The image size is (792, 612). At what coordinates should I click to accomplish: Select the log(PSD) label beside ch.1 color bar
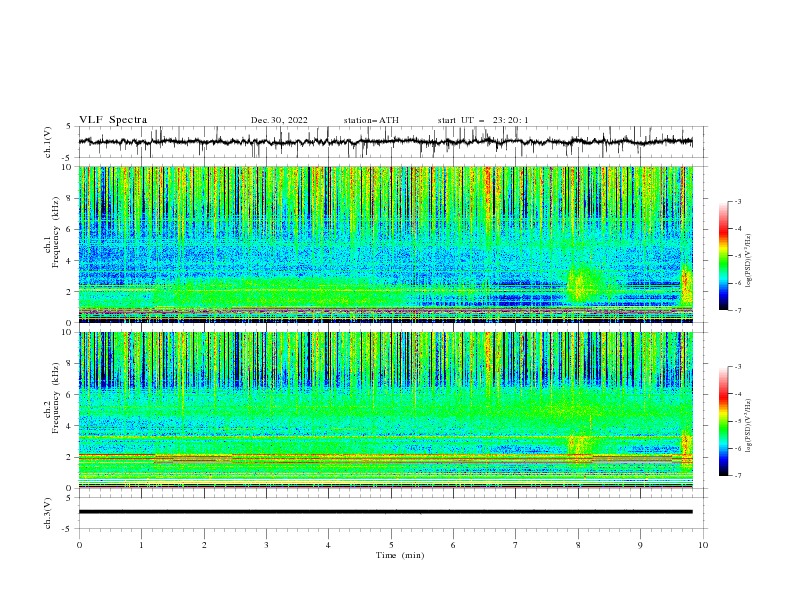pos(749,261)
